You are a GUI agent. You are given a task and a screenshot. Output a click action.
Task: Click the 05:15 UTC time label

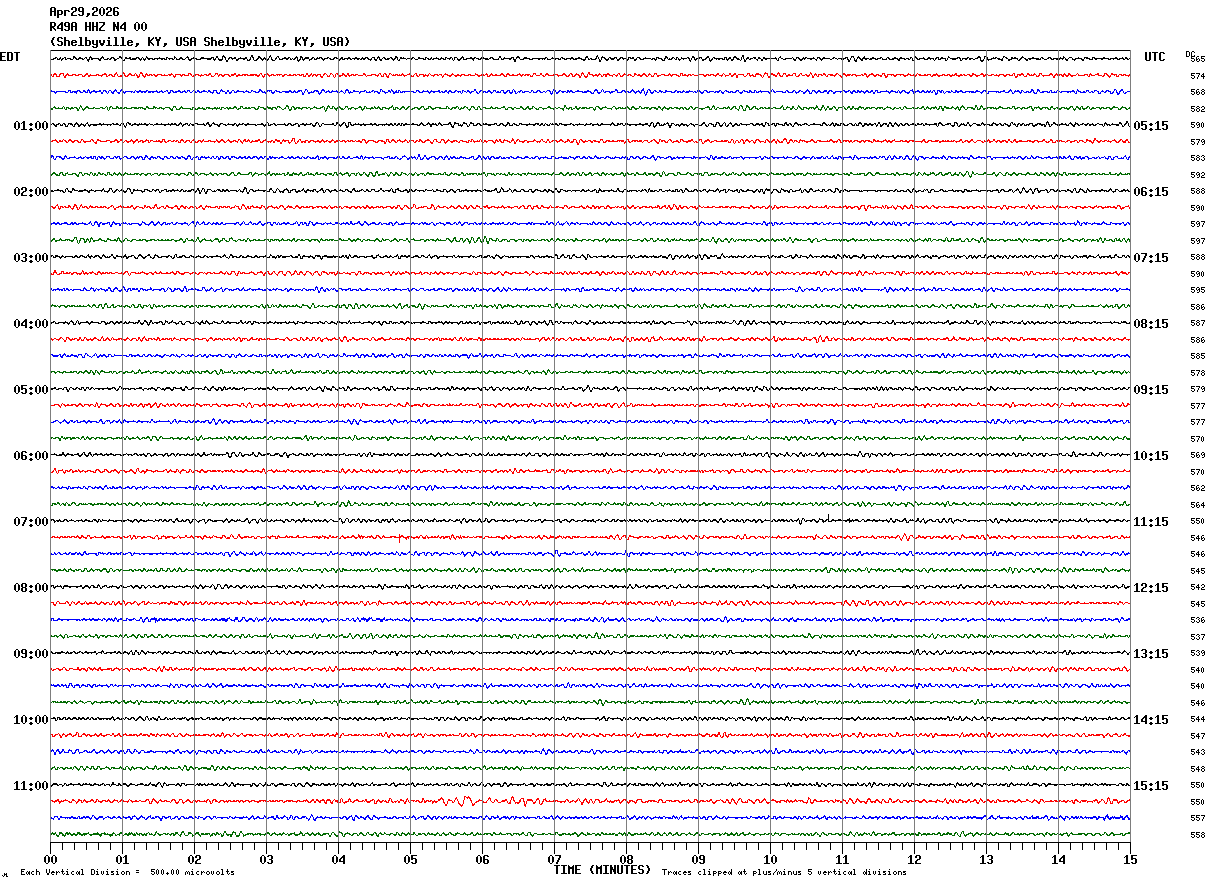click(1150, 126)
